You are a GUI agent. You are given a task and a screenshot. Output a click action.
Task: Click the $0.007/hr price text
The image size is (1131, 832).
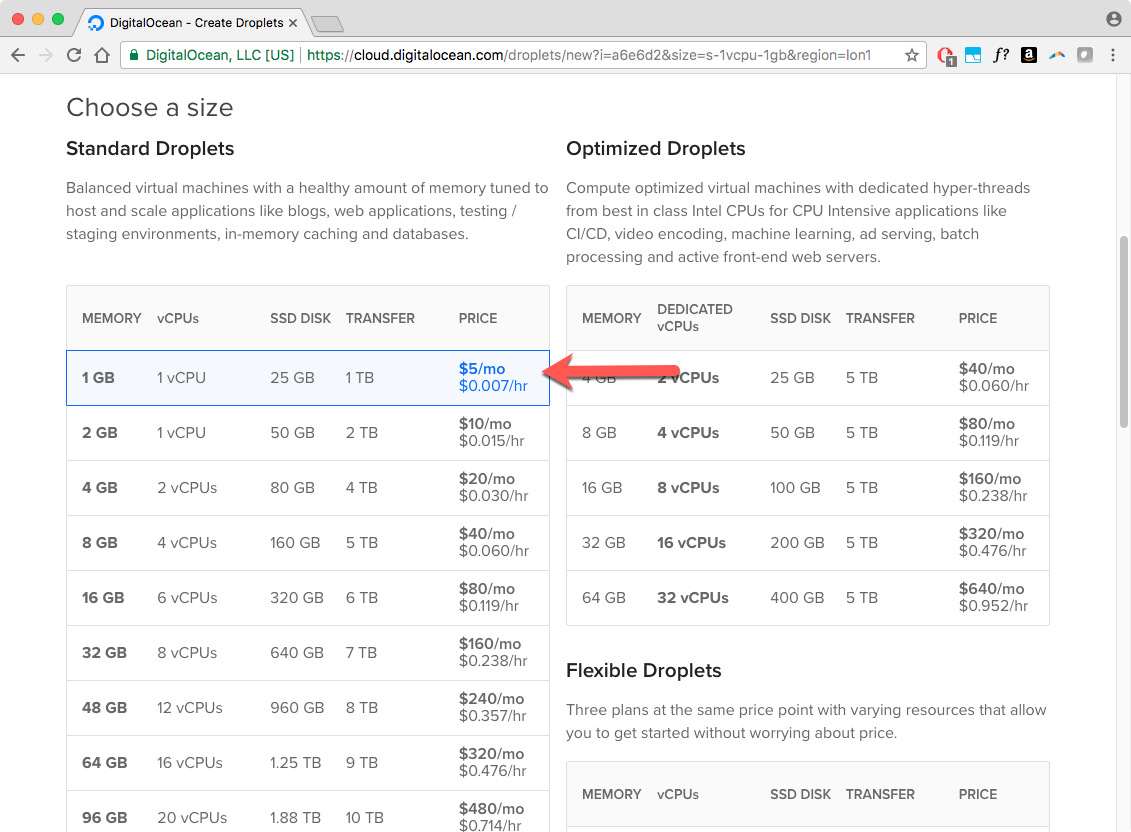[493, 386]
